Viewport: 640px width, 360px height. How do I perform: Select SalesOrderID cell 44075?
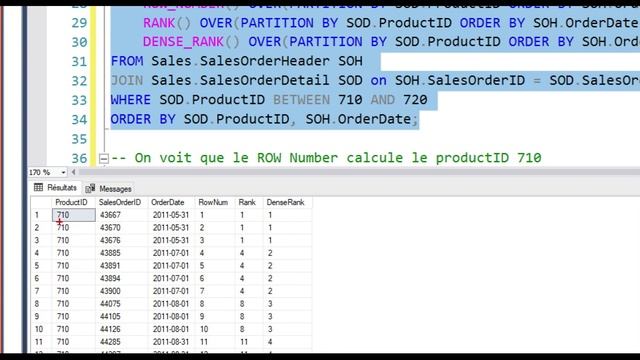[122, 304]
